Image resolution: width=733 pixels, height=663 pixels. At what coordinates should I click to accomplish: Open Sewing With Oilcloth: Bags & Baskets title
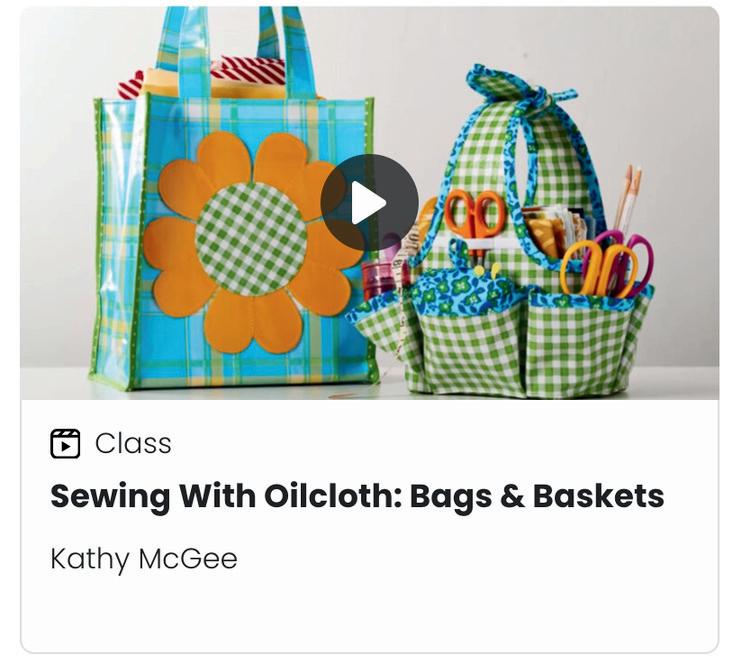[357, 496]
